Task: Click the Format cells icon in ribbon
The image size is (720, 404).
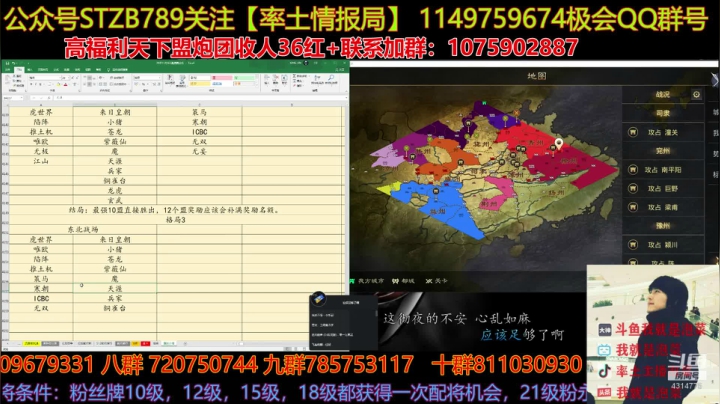Action: coord(284,79)
